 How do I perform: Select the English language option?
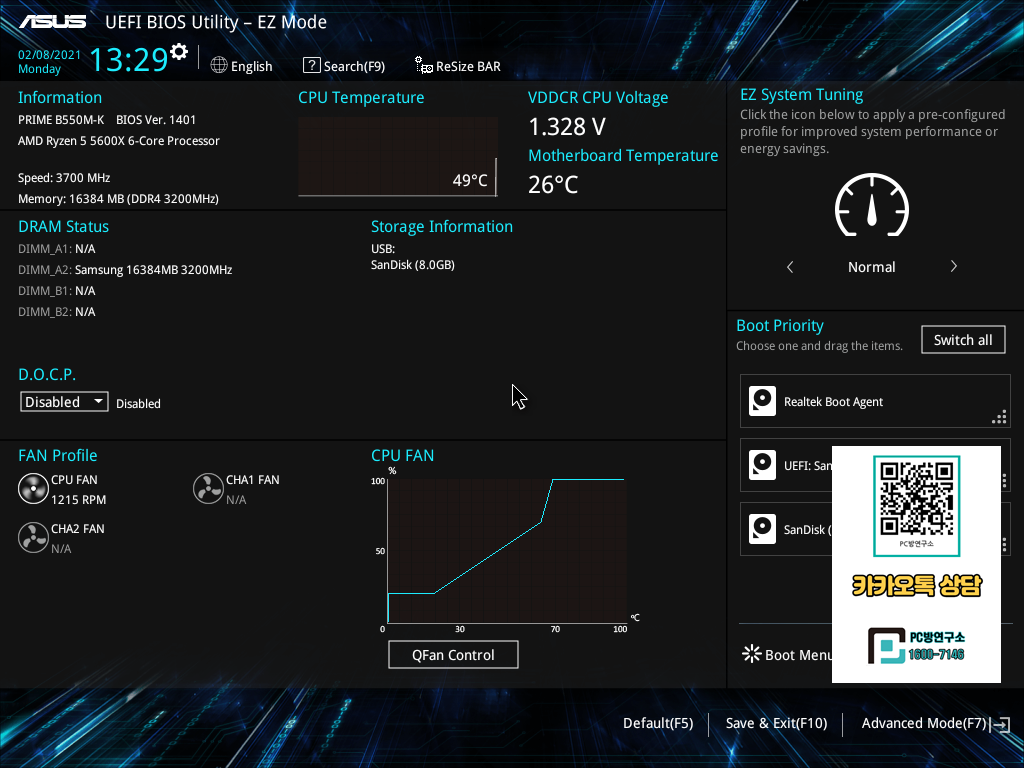click(x=251, y=67)
